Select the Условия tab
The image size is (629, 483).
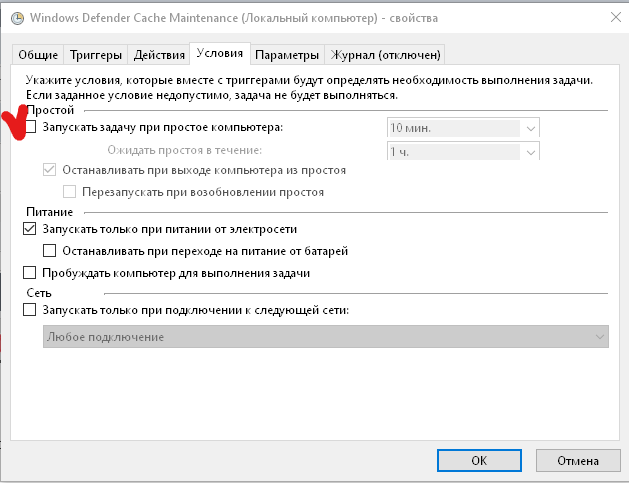[220, 54]
